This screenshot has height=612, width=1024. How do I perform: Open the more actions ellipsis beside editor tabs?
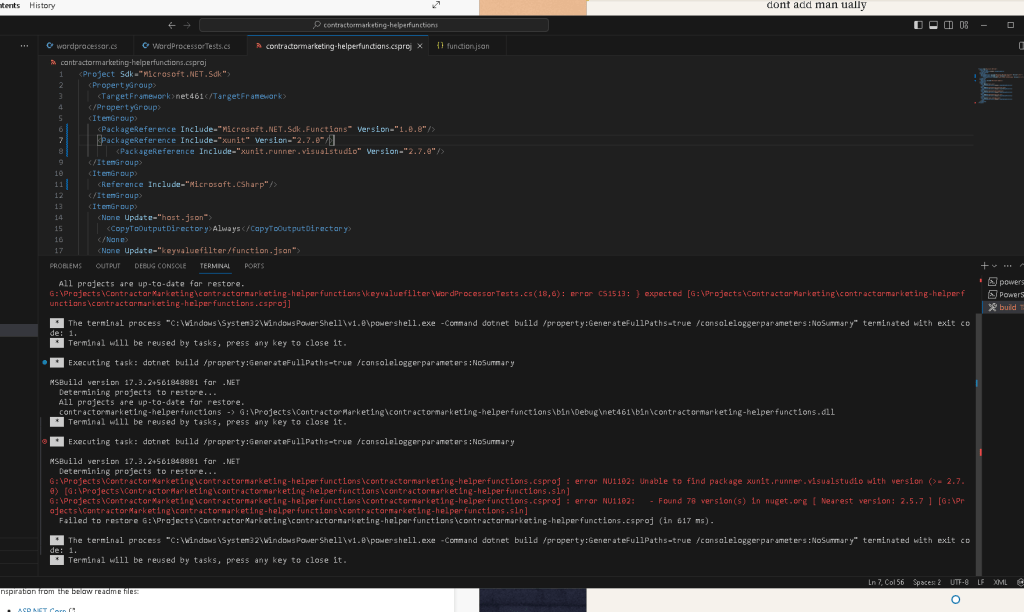[x=24, y=46]
